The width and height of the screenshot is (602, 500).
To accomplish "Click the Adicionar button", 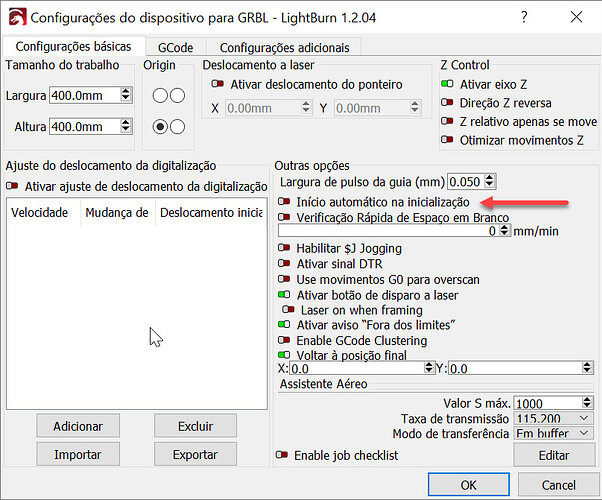I will point(78,426).
